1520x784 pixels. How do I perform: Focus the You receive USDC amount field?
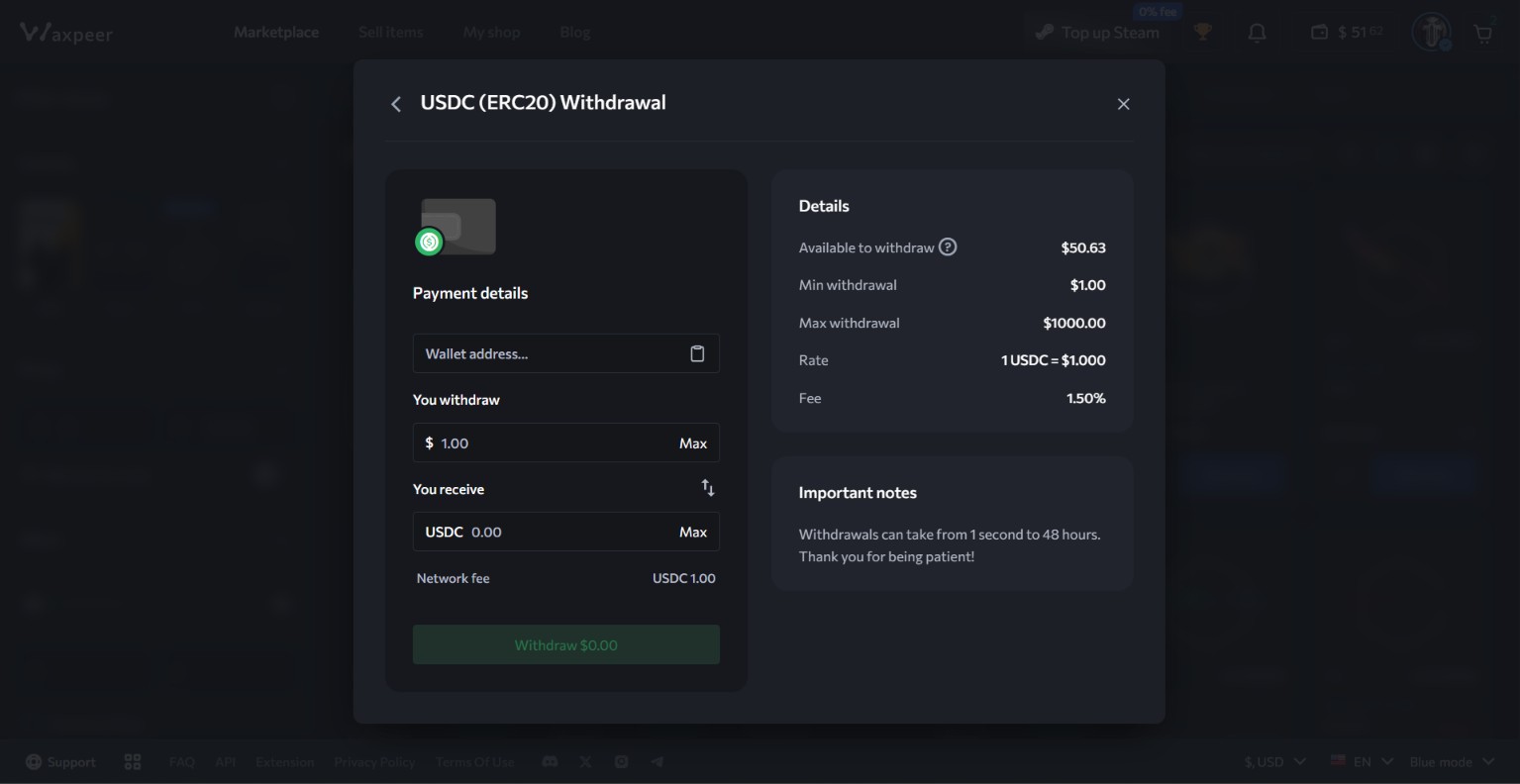pyautogui.click(x=566, y=532)
